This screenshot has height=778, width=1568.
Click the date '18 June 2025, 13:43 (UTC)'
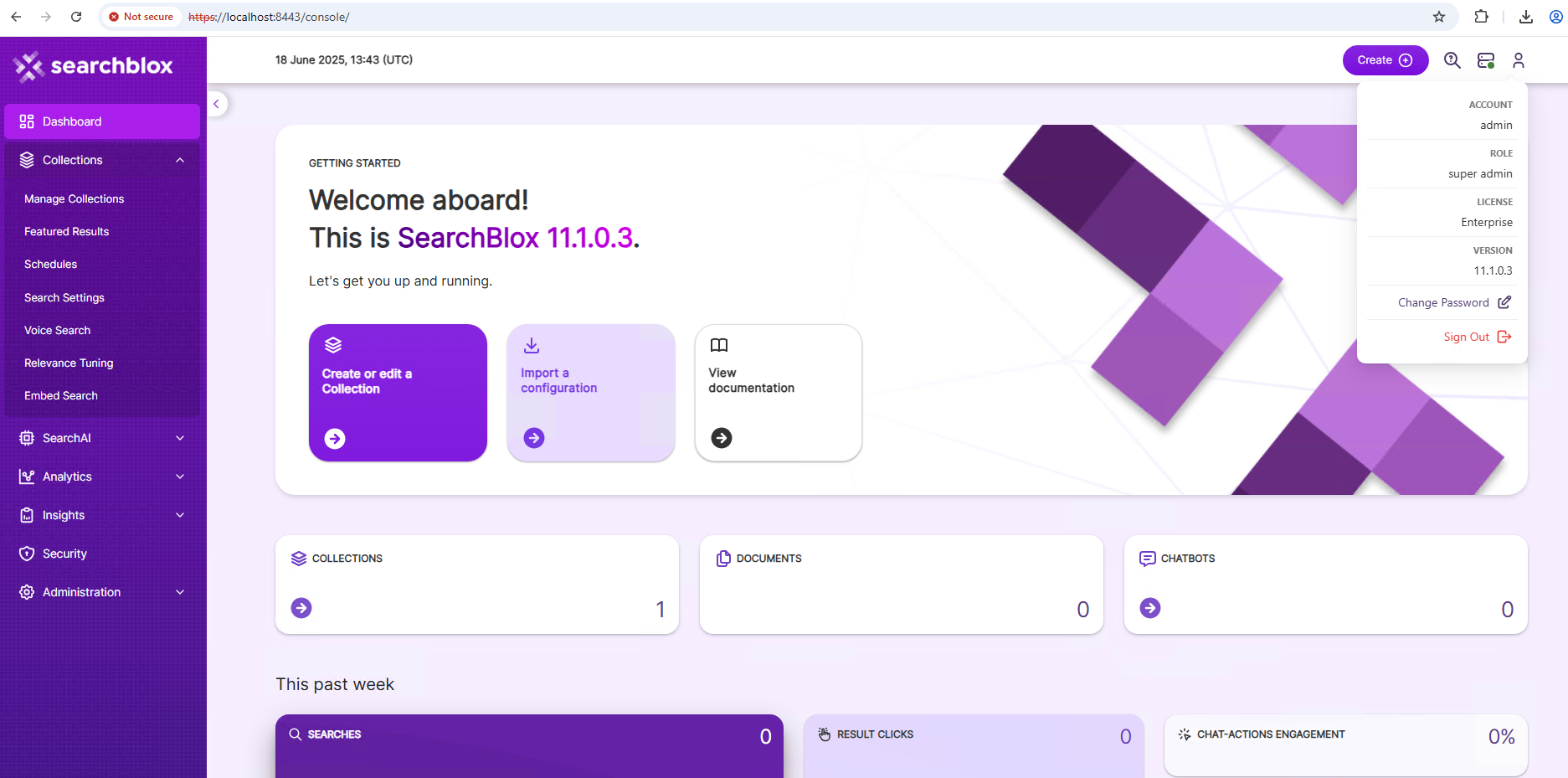point(344,59)
